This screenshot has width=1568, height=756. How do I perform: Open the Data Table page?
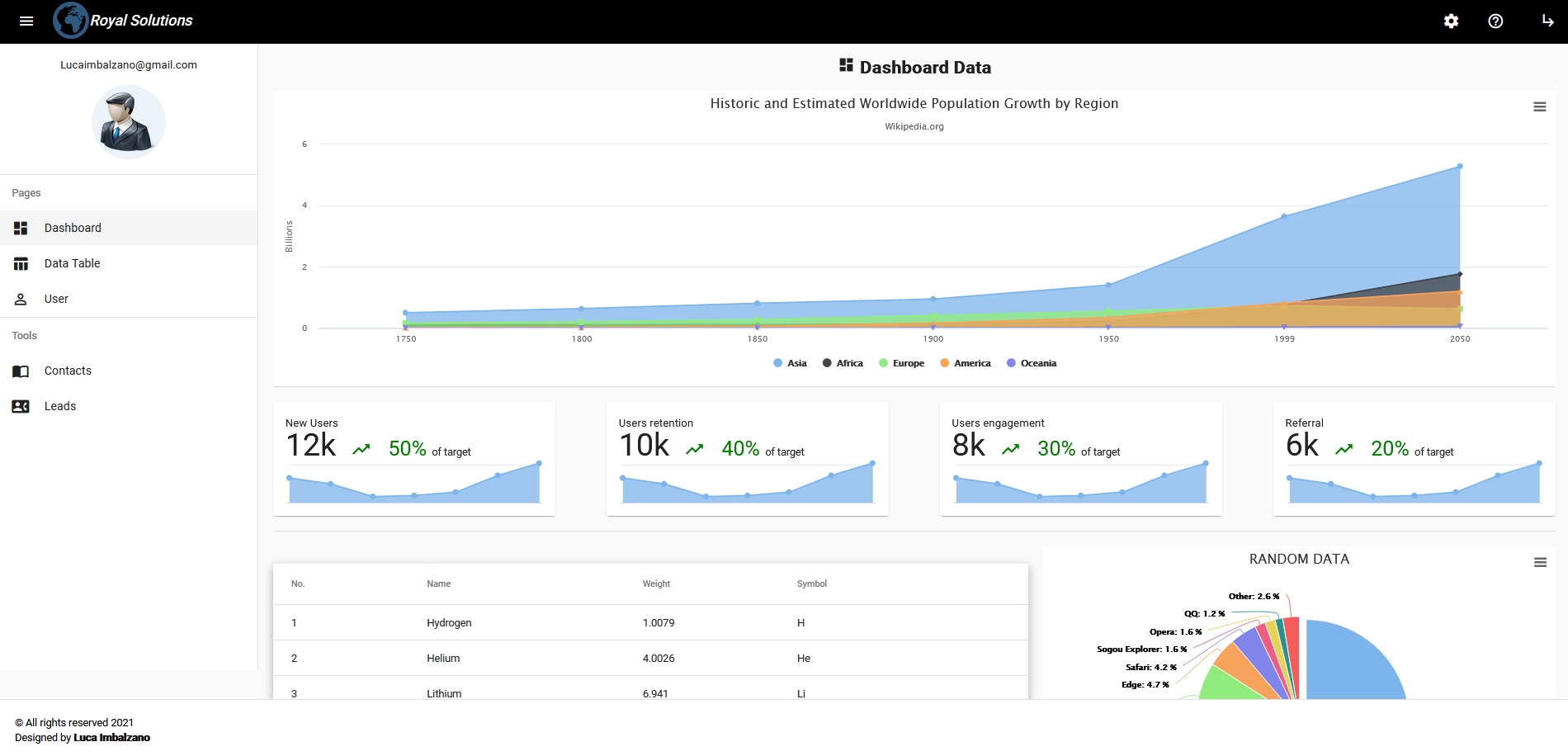click(129, 263)
